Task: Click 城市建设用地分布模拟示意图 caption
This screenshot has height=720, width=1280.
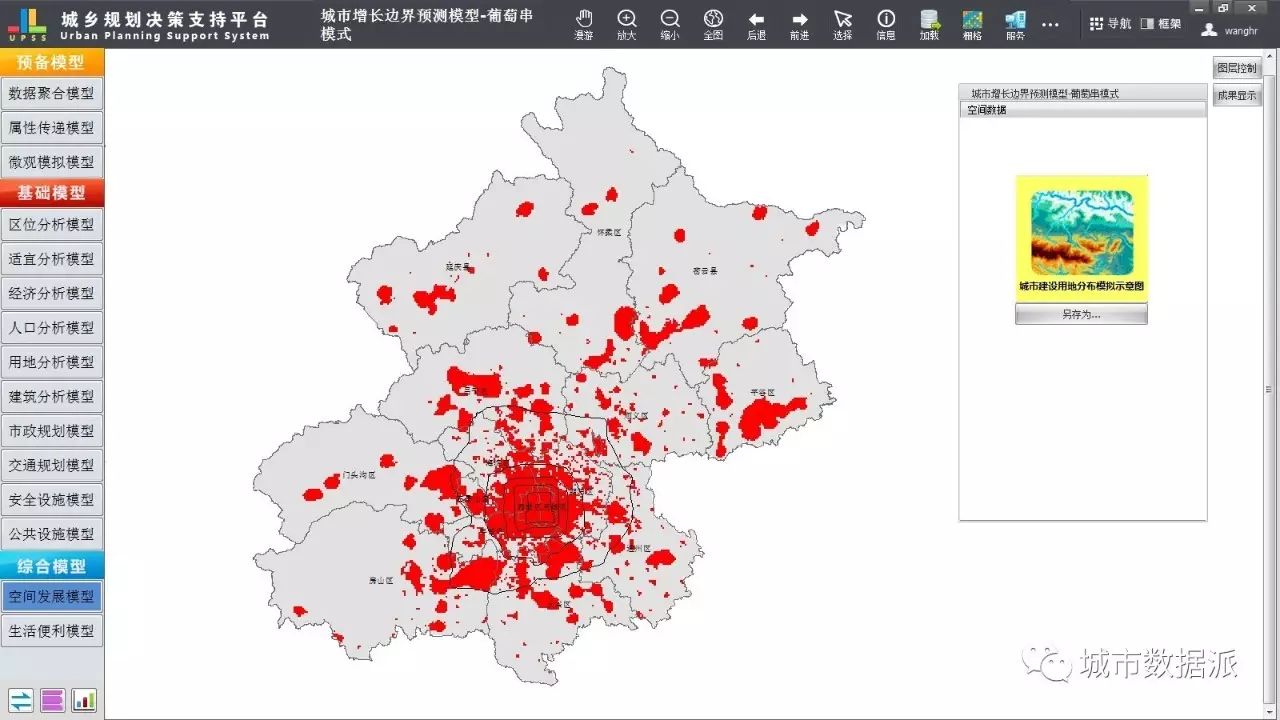Action: [x=1081, y=286]
